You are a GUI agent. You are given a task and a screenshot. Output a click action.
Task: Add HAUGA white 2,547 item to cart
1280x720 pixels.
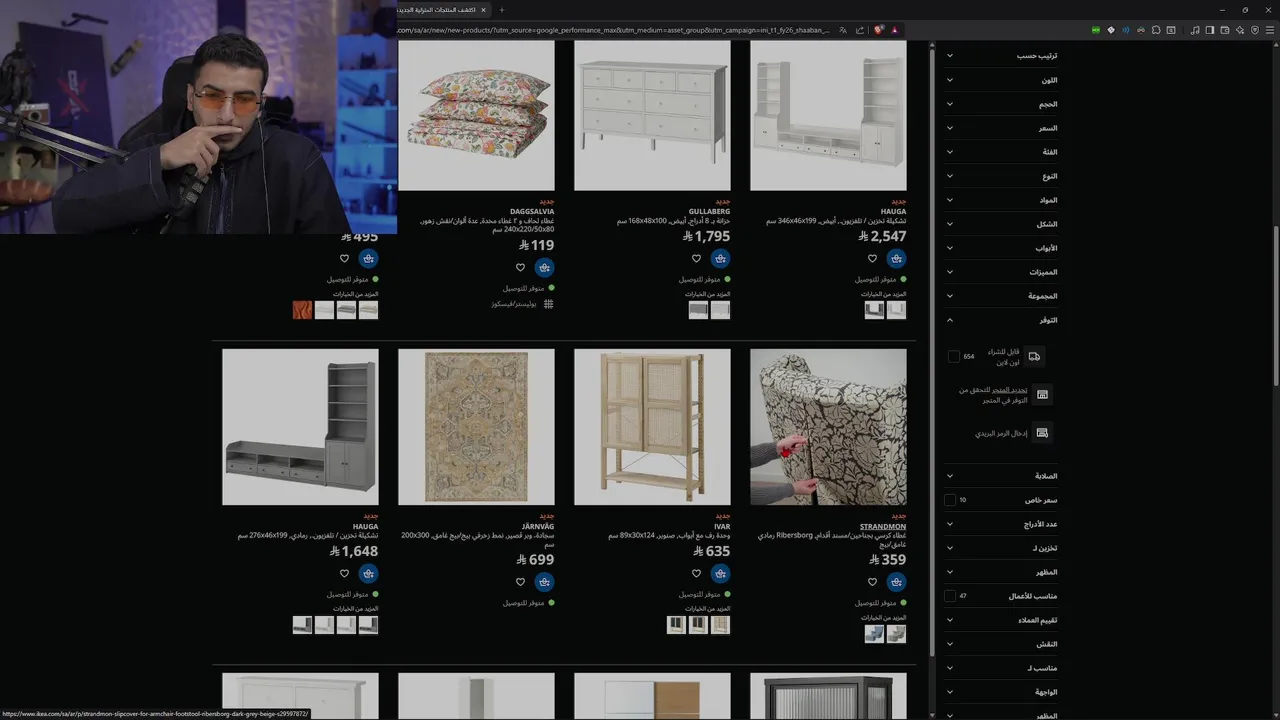896,258
